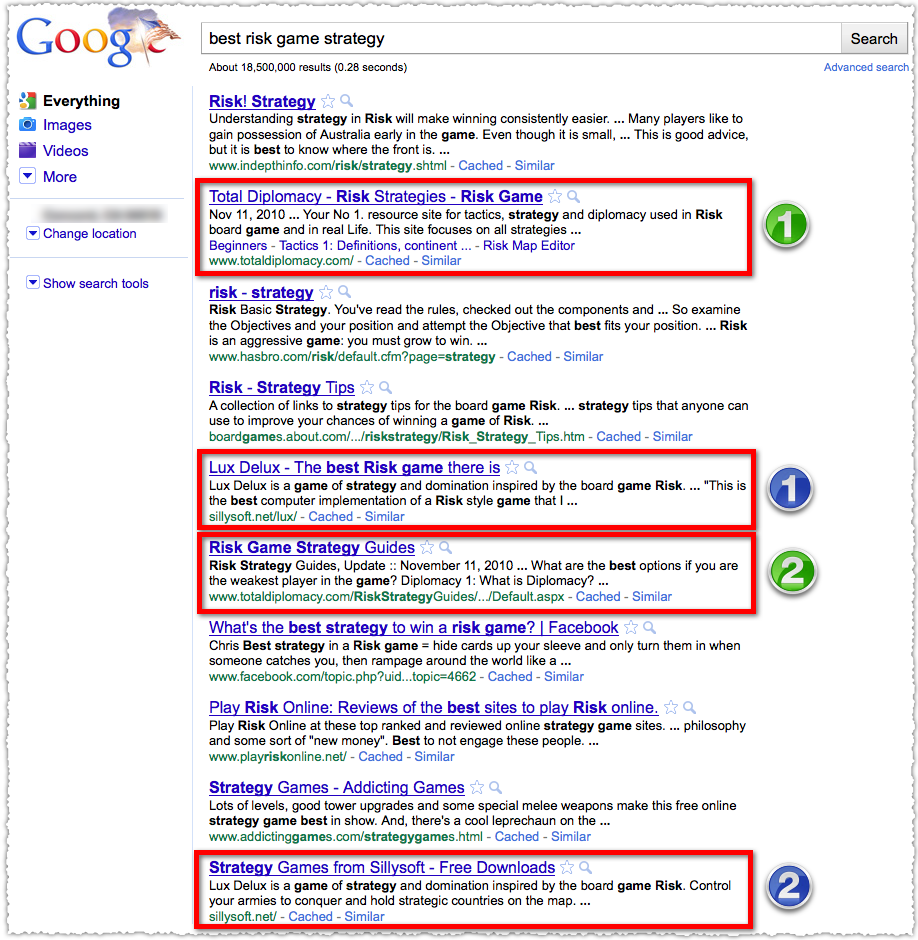The width and height of the screenshot is (918, 940).
Task: Select Everything in the sidebar
Action: pyautogui.click(x=82, y=101)
